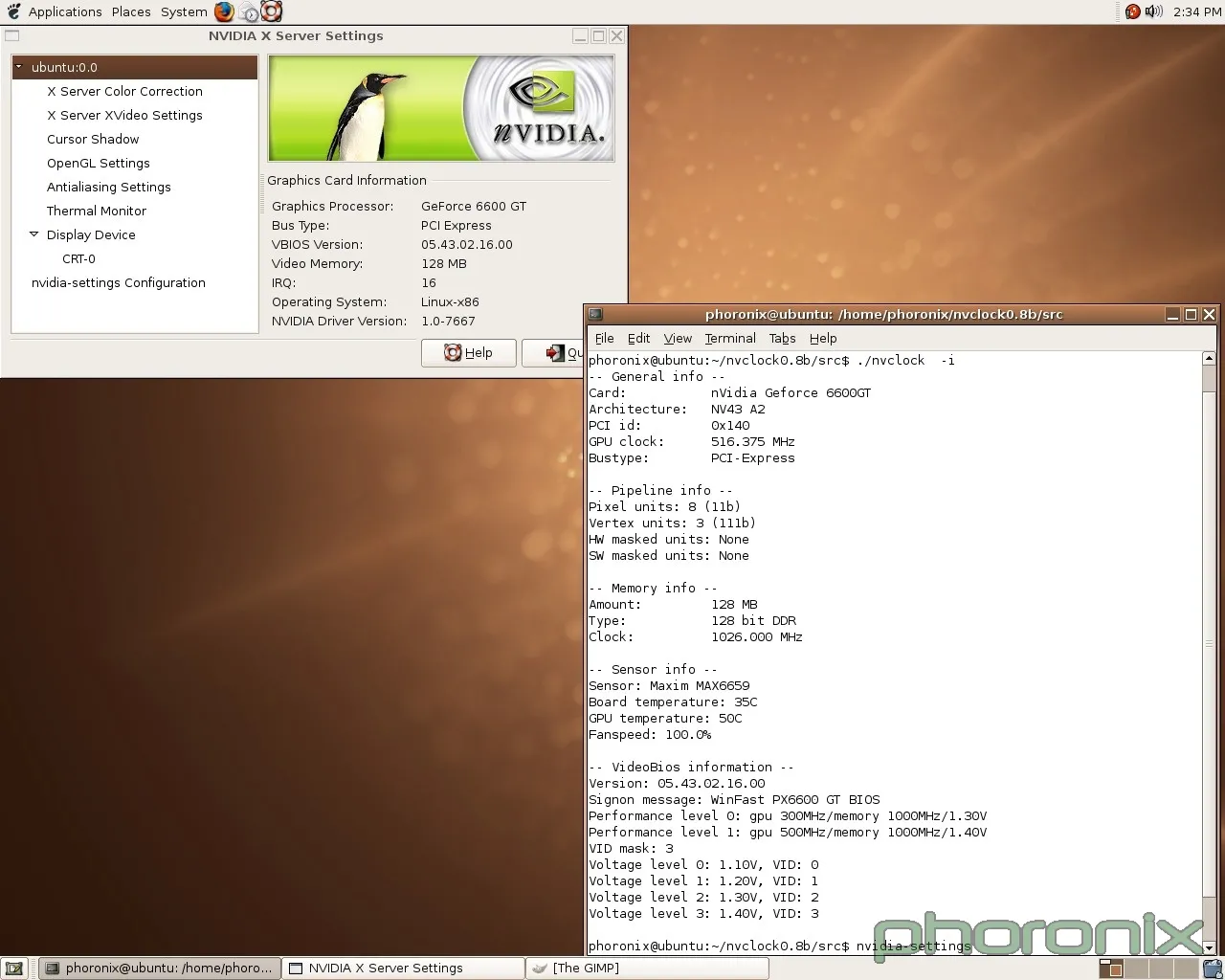This screenshot has width=1225, height=980.
Task: Open the terminal window menu icon in titlebar
Action: (x=595, y=314)
